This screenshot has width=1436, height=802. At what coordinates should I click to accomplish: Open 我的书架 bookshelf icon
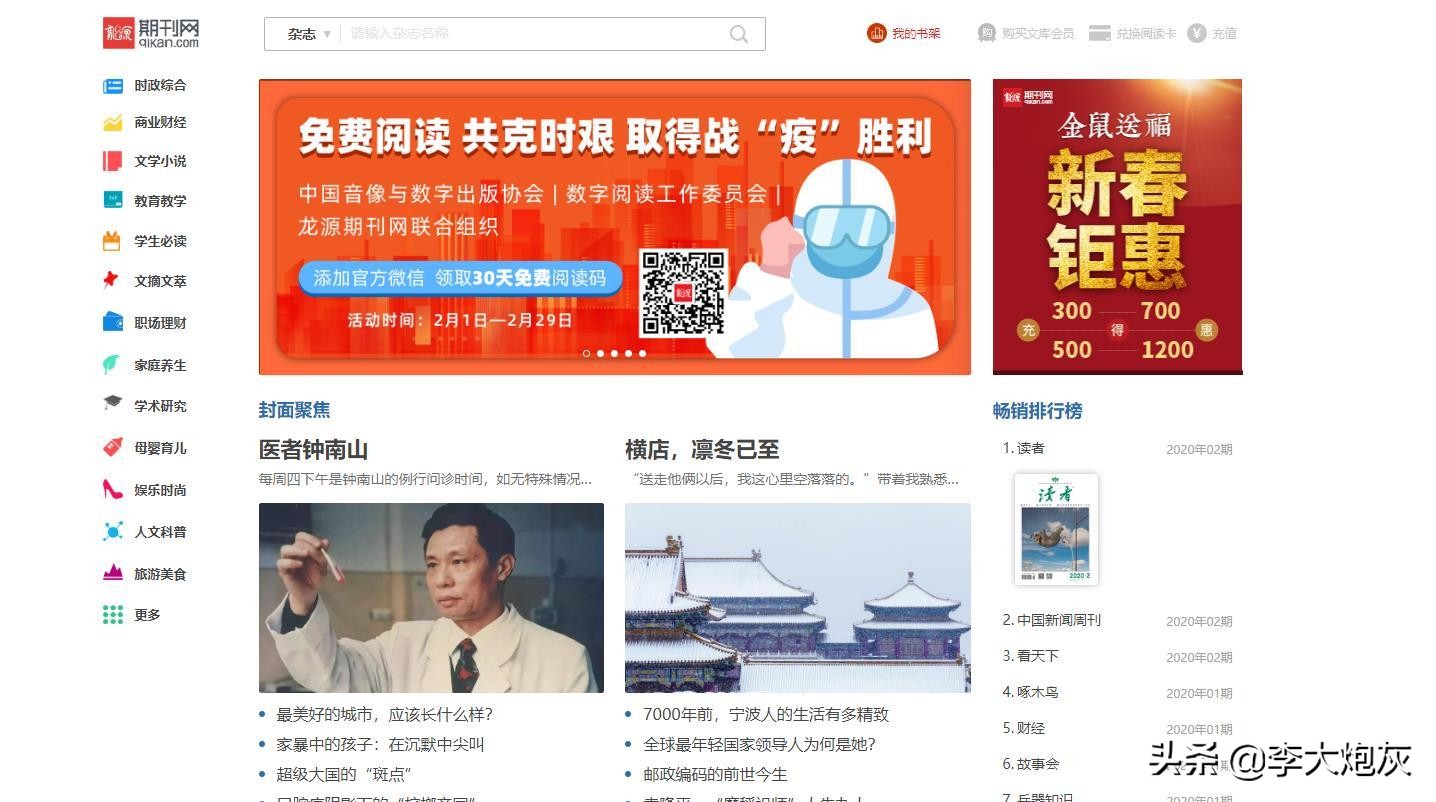[x=877, y=33]
